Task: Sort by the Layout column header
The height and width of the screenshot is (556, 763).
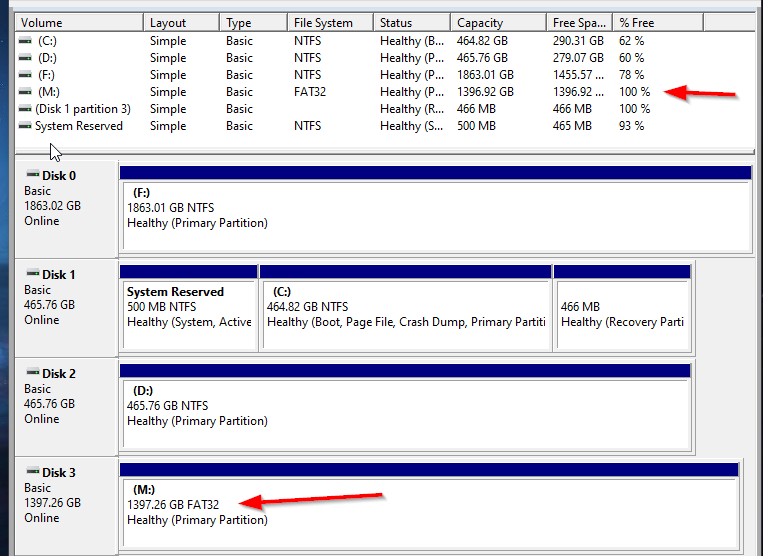Action: [x=181, y=23]
